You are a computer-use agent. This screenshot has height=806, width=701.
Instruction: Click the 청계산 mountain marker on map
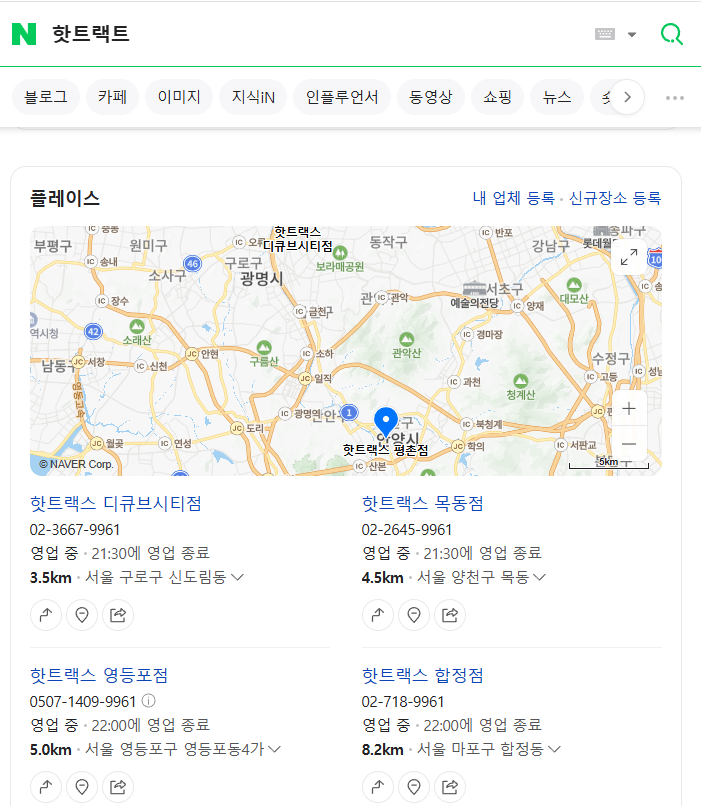[521, 381]
